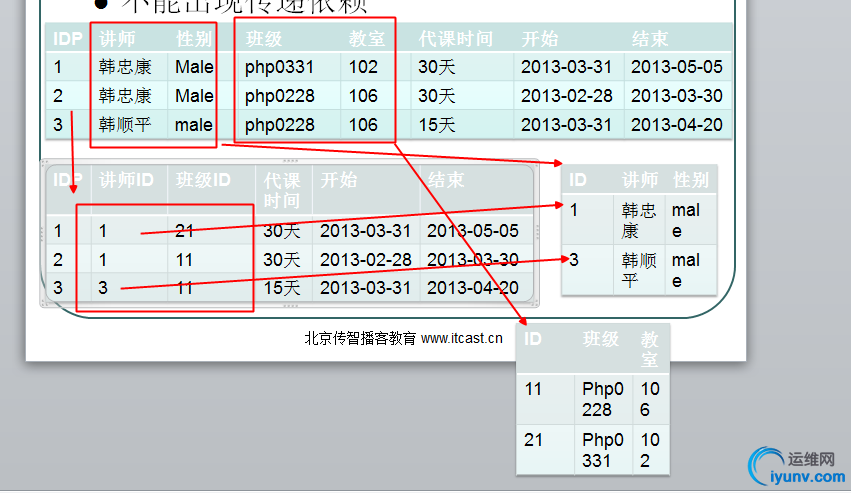Select male cell beside 韩忠康 in lookup table
This screenshot has width=851, height=493.
(685, 220)
